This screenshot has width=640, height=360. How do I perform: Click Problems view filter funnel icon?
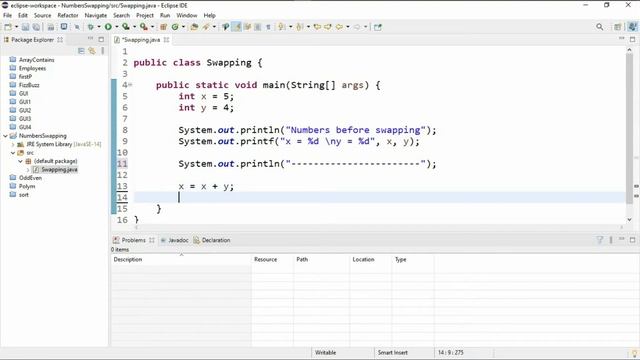(600, 240)
